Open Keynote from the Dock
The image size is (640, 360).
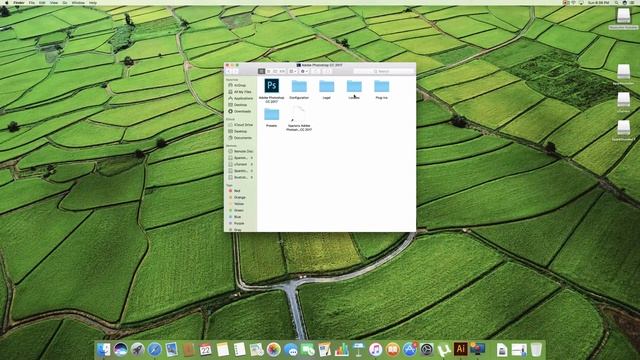point(358,349)
